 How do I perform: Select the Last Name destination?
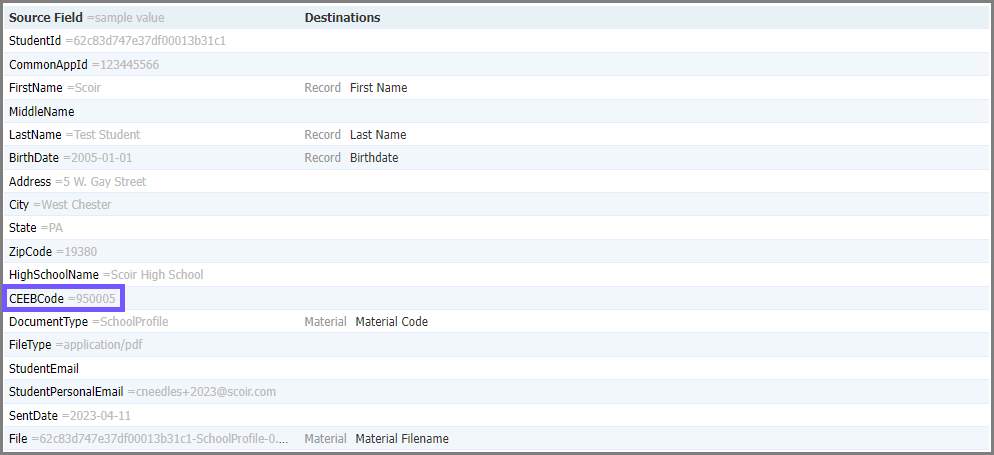[x=378, y=135]
